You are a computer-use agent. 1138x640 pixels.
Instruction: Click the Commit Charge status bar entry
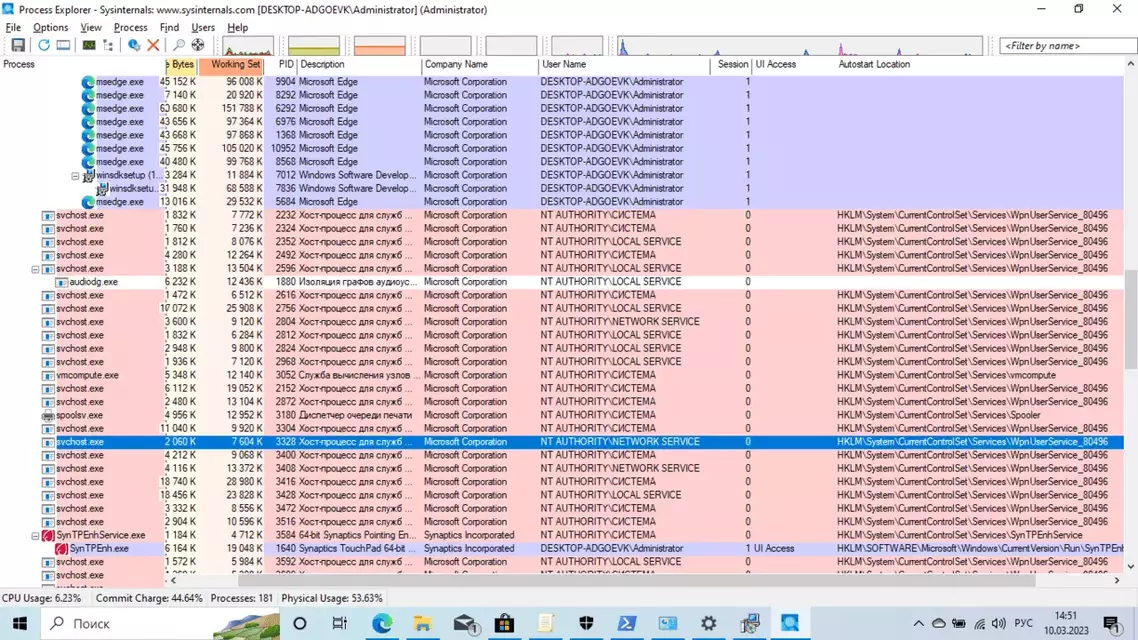coord(150,599)
